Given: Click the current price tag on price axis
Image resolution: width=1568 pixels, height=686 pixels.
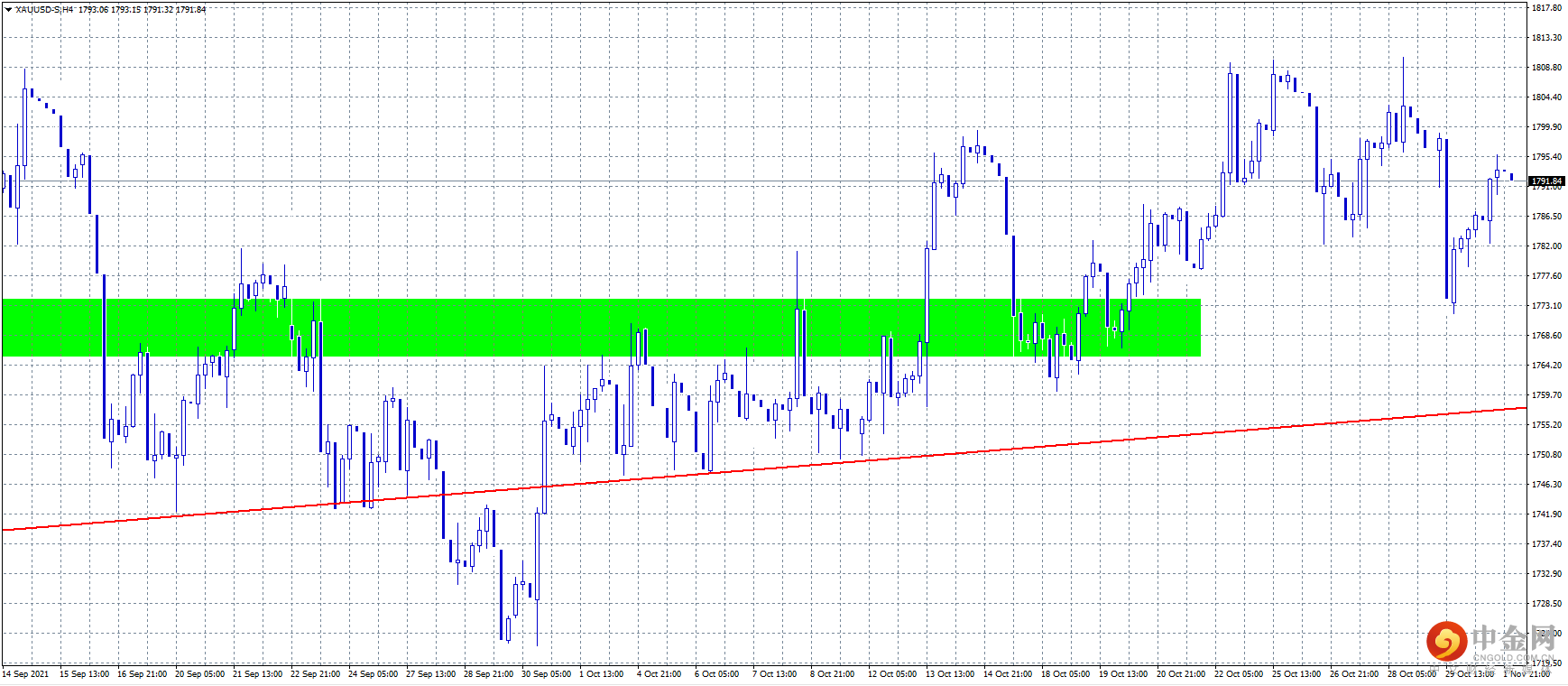Looking at the screenshot, I should [1546, 181].
